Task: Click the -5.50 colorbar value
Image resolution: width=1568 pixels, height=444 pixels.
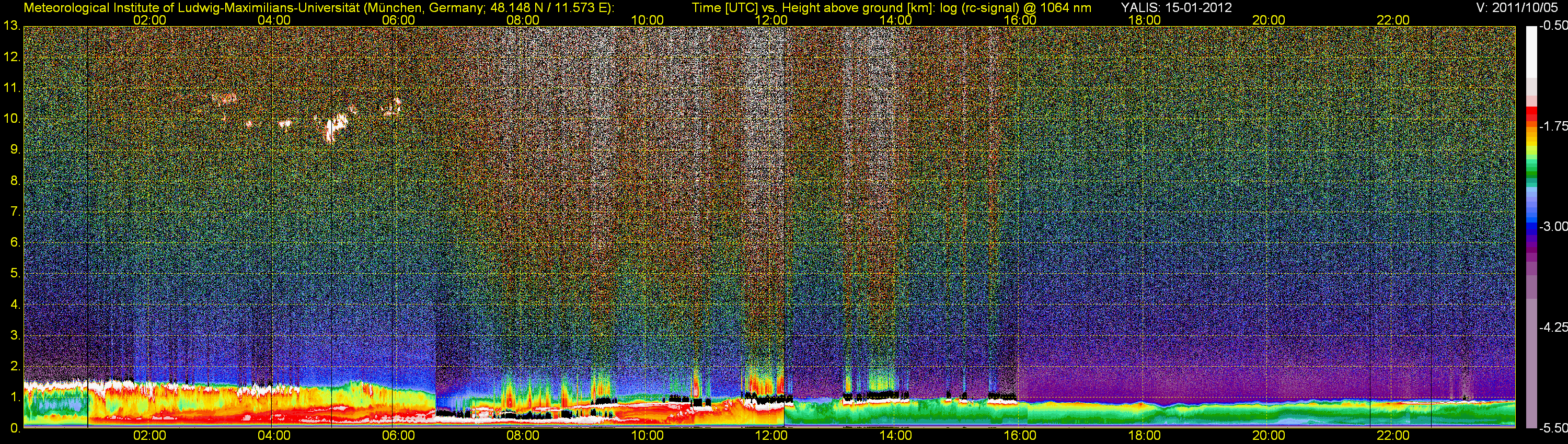Action: [x=1553, y=428]
